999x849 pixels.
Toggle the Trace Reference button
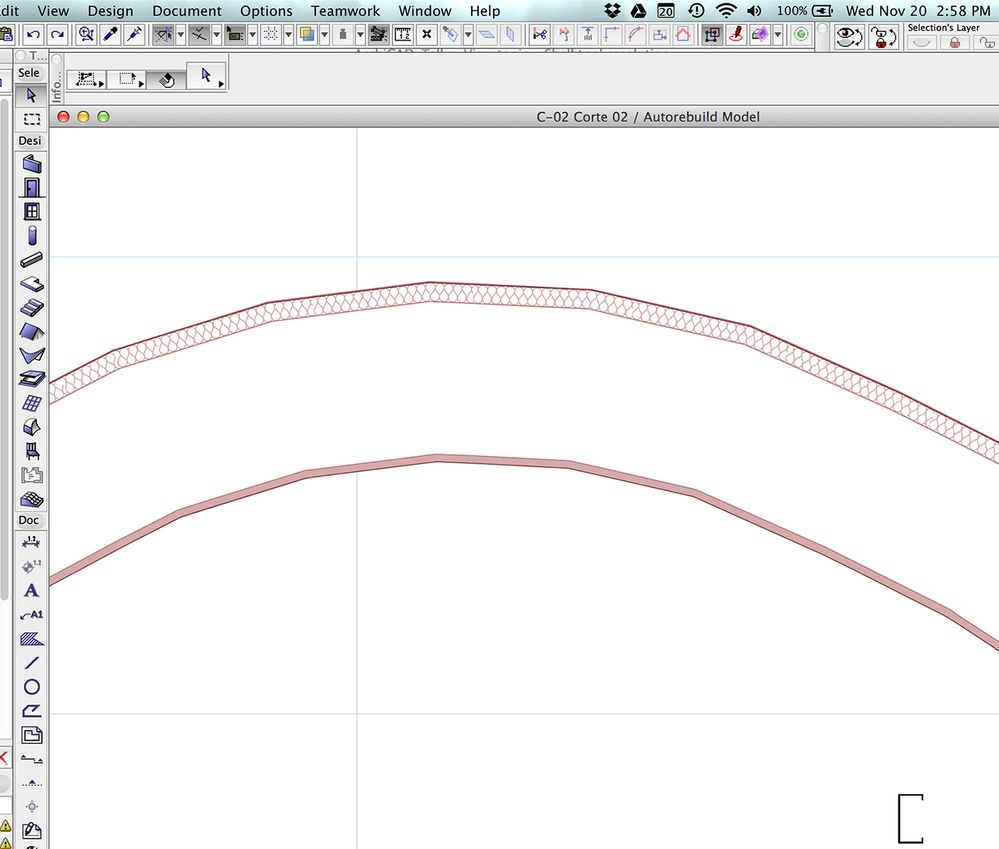pos(307,34)
